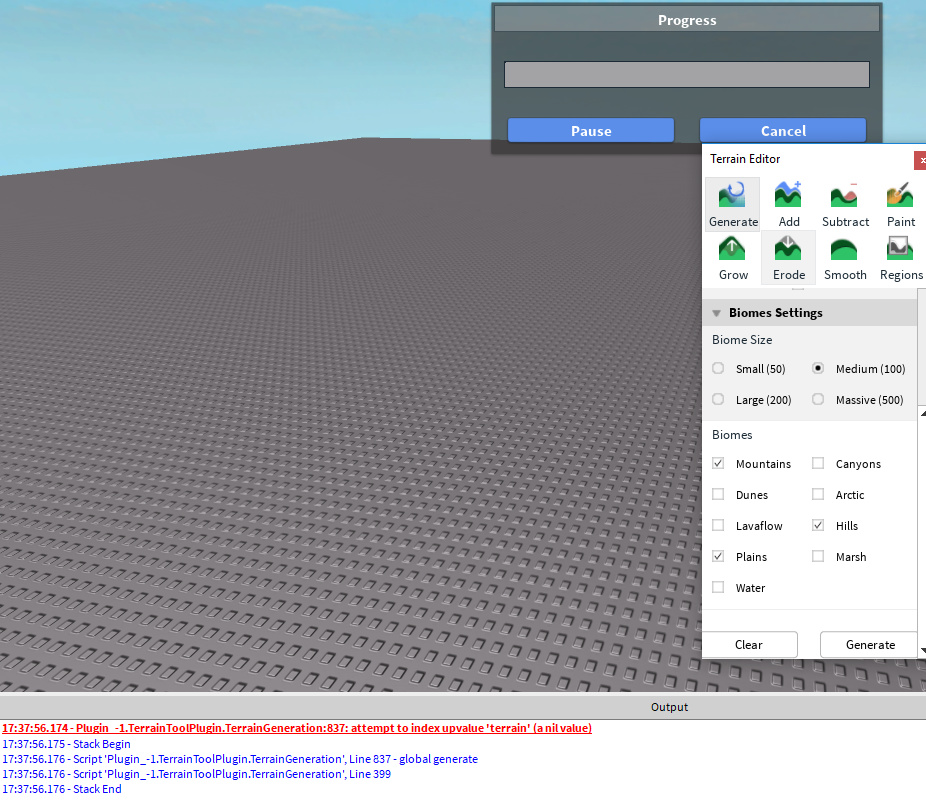Open the first red error message link
This screenshot has height=802, width=926.
click(x=296, y=728)
